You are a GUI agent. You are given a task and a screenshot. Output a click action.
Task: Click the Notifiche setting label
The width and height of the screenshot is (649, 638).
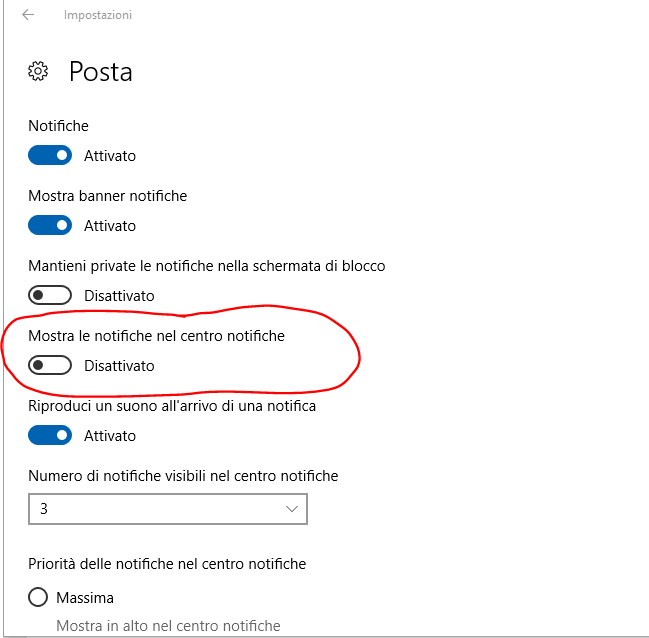pyautogui.click(x=58, y=126)
